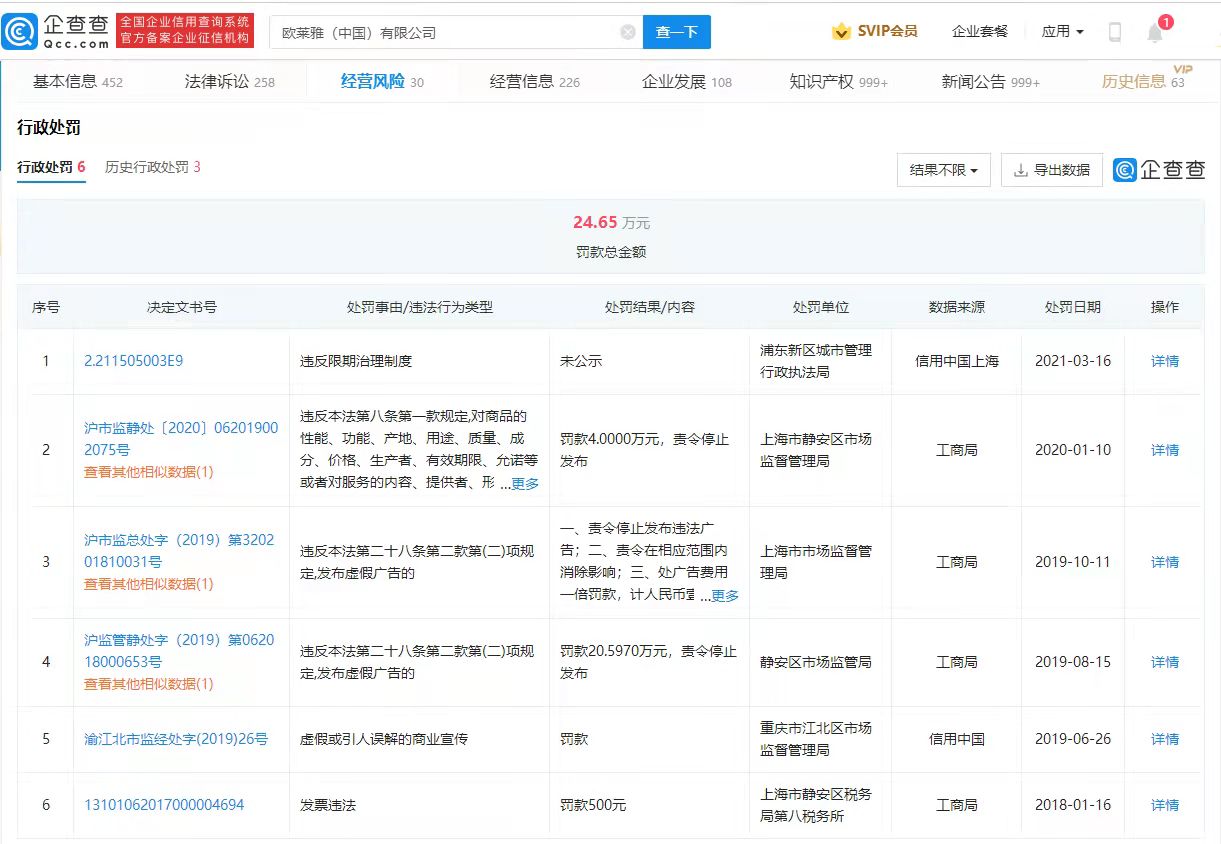Click the 数据来源 column header
The height and width of the screenshot is (844, 1221).
[957, 307]
